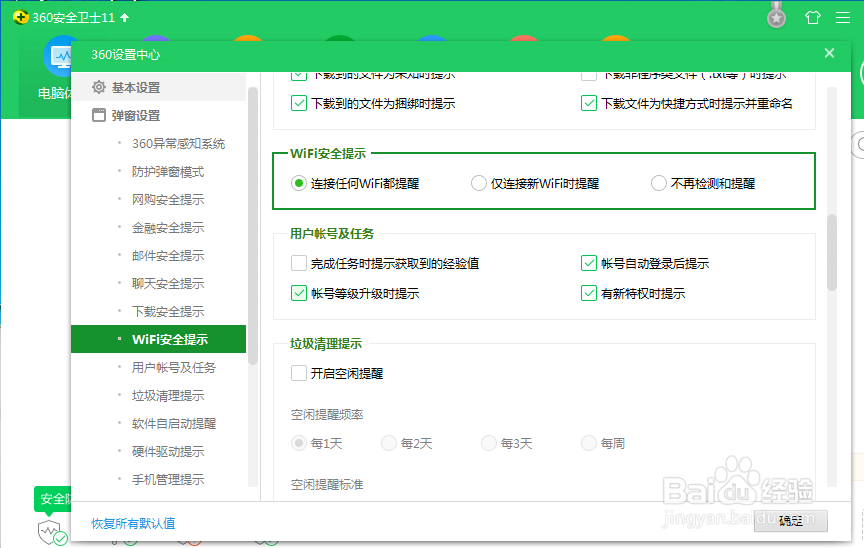The image size is (864, 548).
Task: Uncheck 有新特权时提示
Action: 588,294
